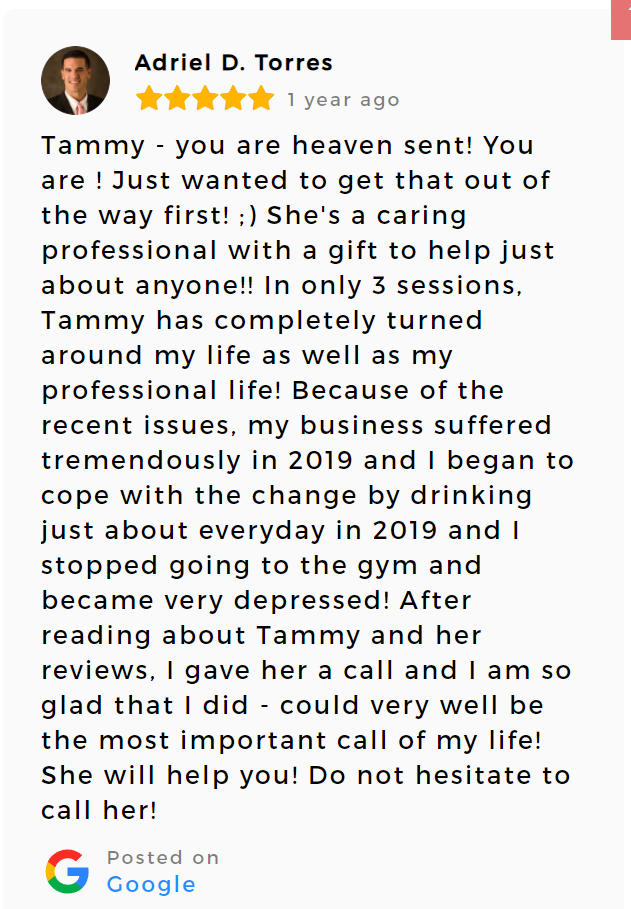Click the second gold rating star
The height and width of the screenshot is (909, 631).
177,99
